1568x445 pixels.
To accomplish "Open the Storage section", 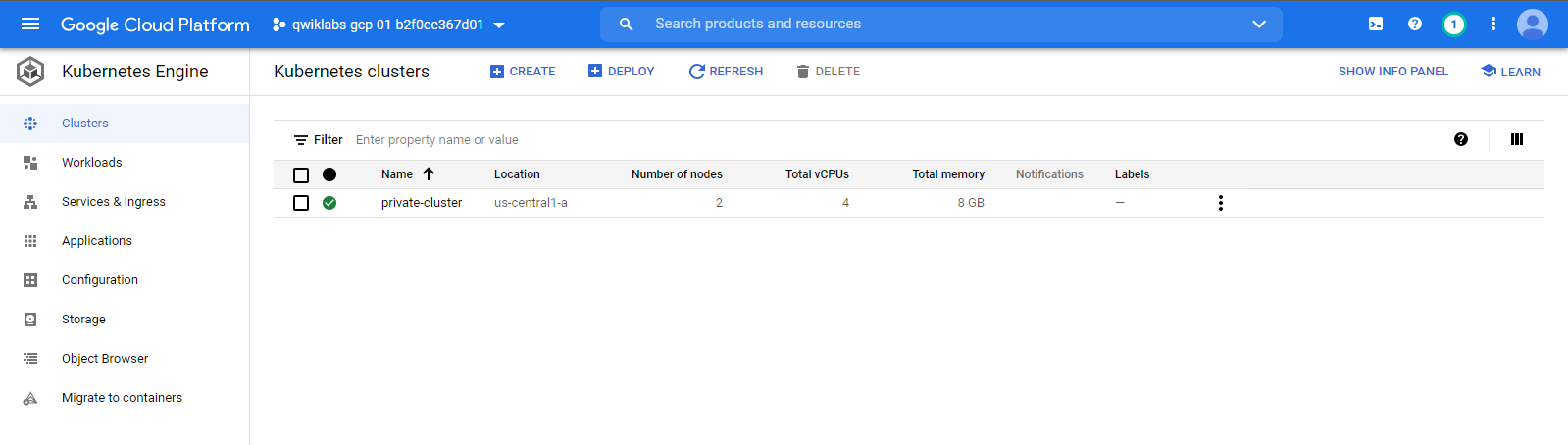I will point(125,320).
